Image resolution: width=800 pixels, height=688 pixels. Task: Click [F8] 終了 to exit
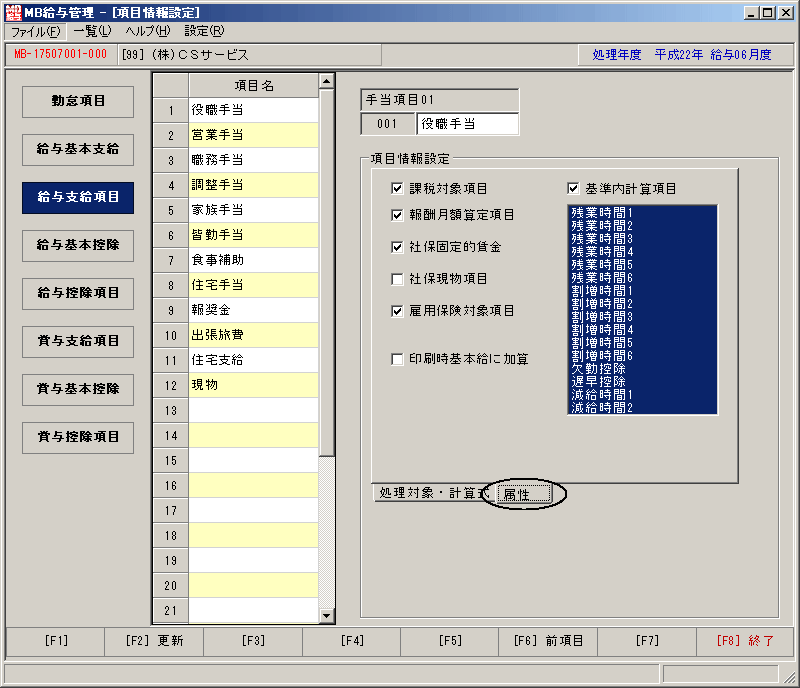click(745, 641)
